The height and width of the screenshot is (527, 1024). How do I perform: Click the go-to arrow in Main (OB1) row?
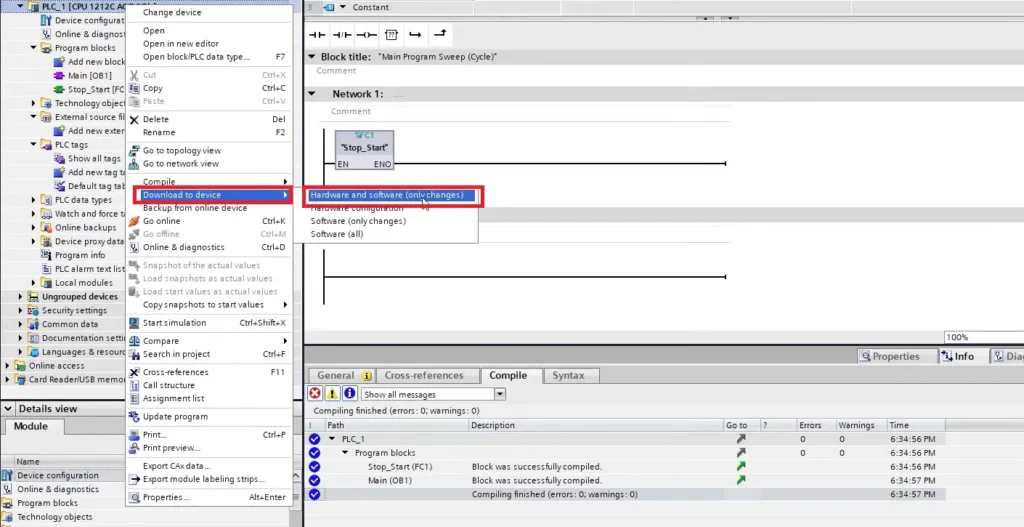click(x=741, y=480)
